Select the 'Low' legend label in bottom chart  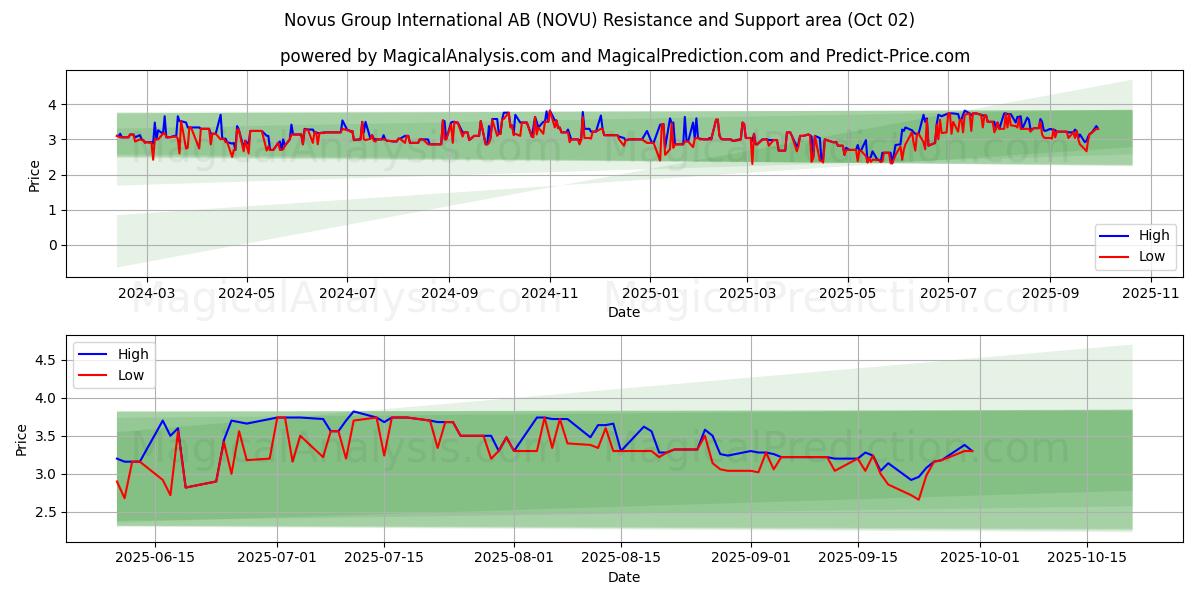tap(131, 375)
